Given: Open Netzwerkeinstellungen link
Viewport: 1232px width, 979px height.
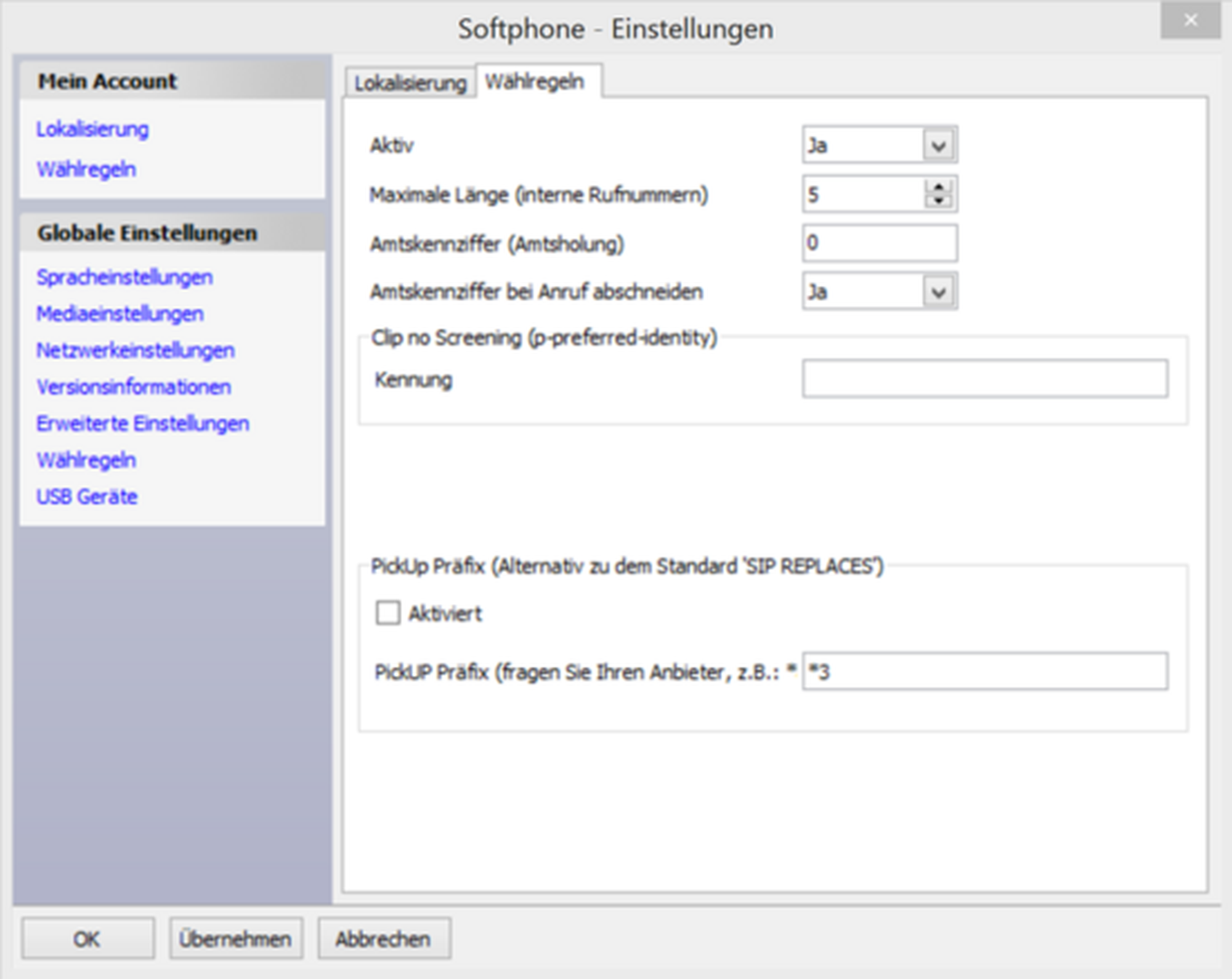Looking at the screenshot, I should pos(136,350).
